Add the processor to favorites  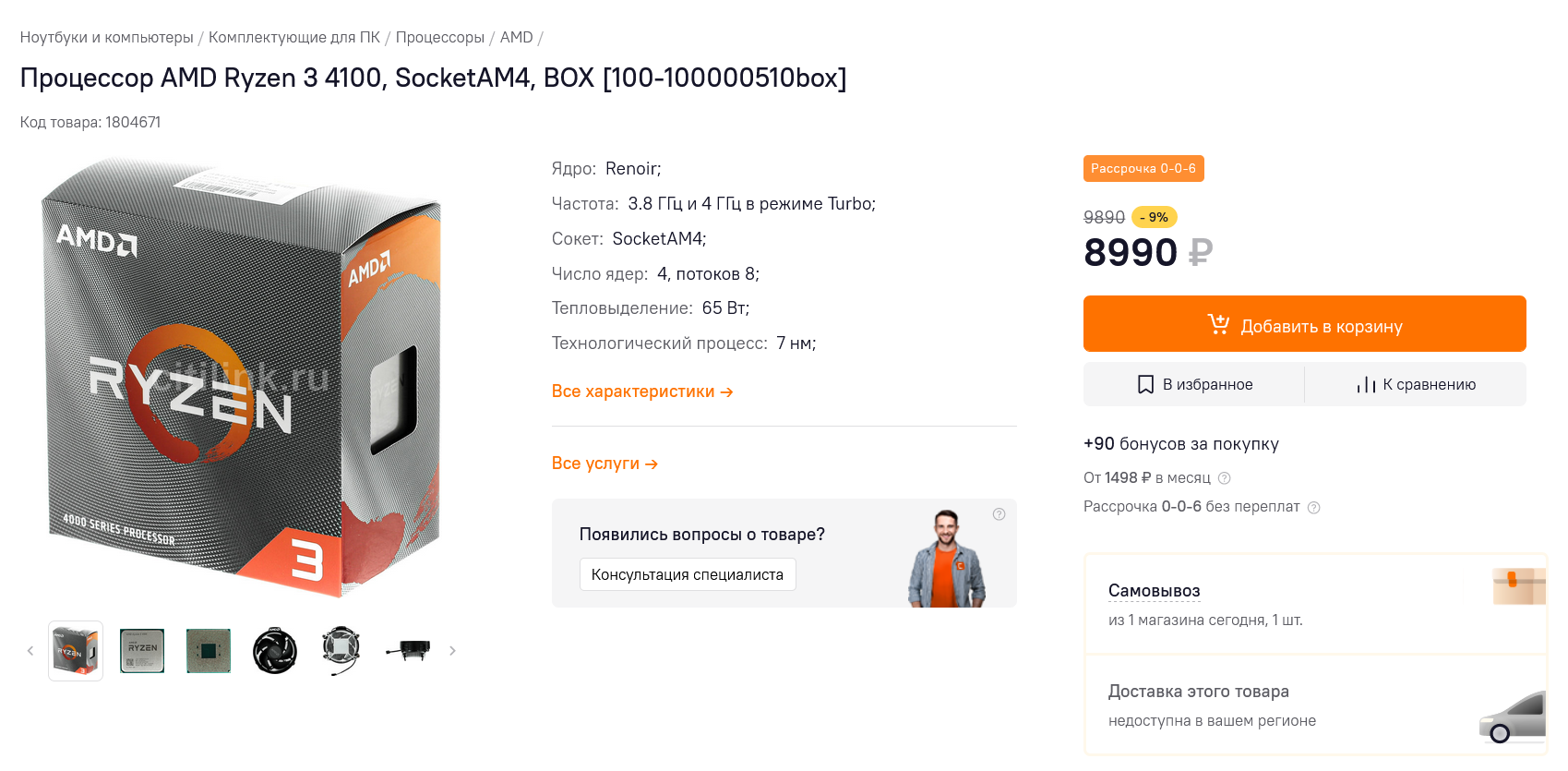click(x=1195, y=385)
